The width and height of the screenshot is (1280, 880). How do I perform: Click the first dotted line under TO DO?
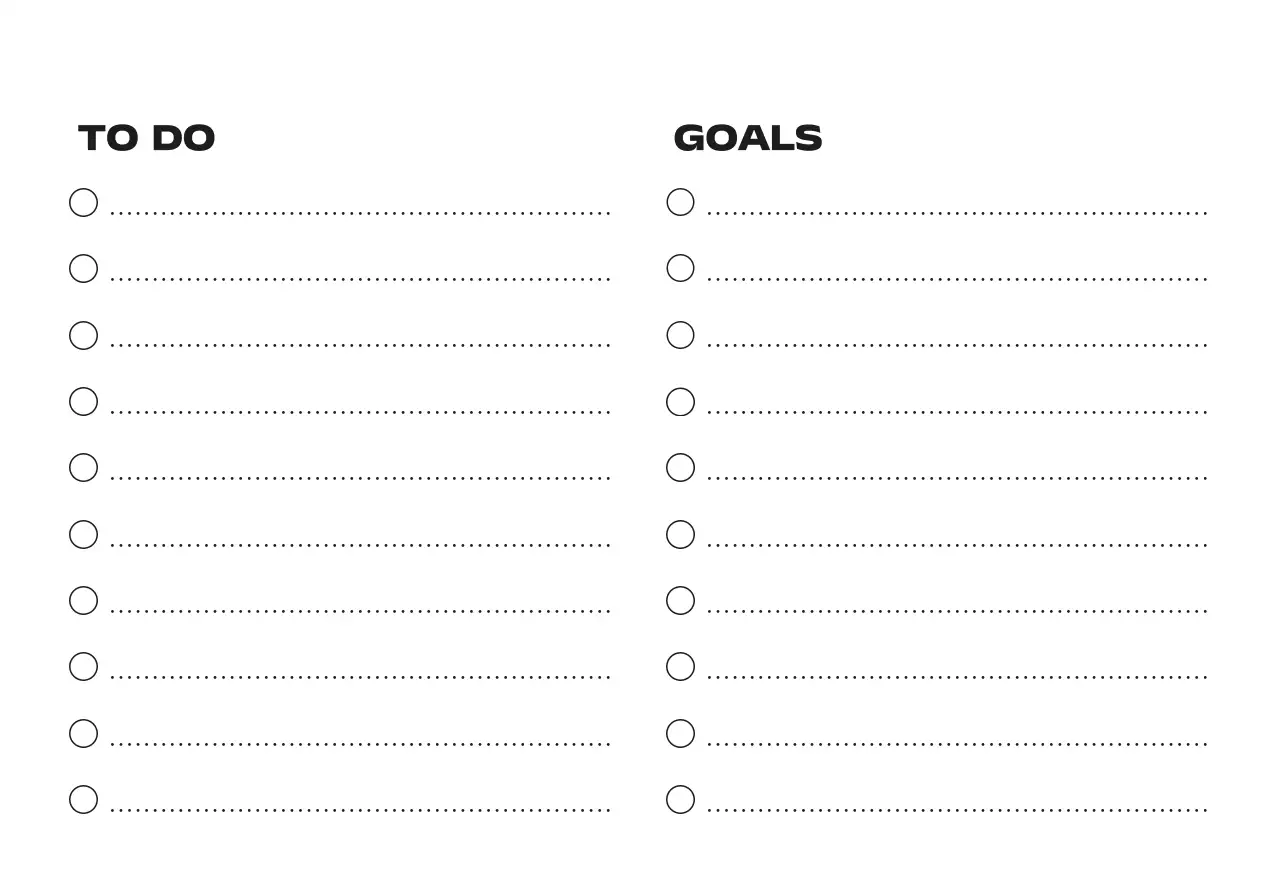coord(360,212)
